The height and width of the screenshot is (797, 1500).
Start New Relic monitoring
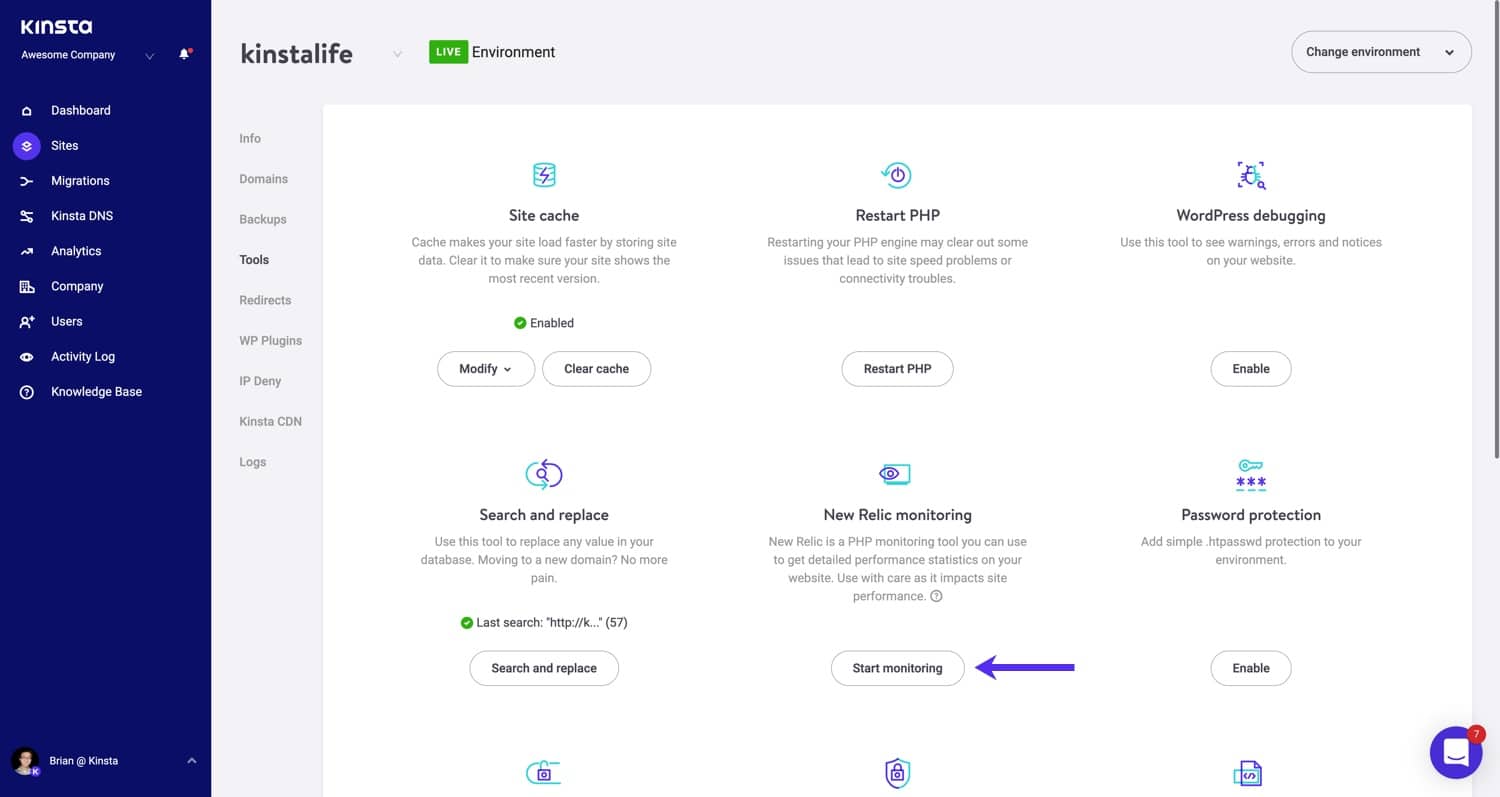pyautogui.click(x=897, y=668)
